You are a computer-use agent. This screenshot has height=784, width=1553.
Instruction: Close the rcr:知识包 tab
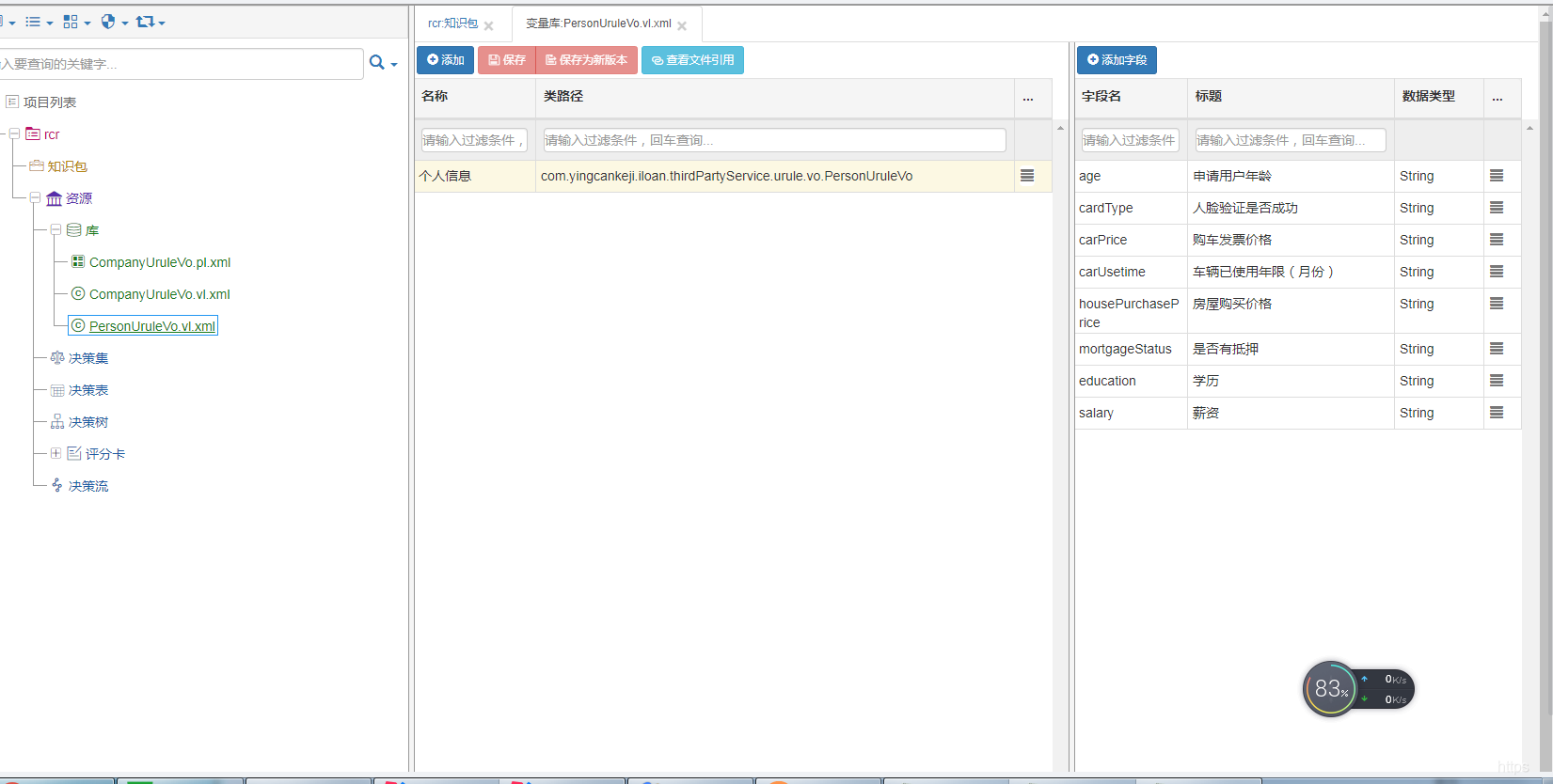tap(489, 26)
